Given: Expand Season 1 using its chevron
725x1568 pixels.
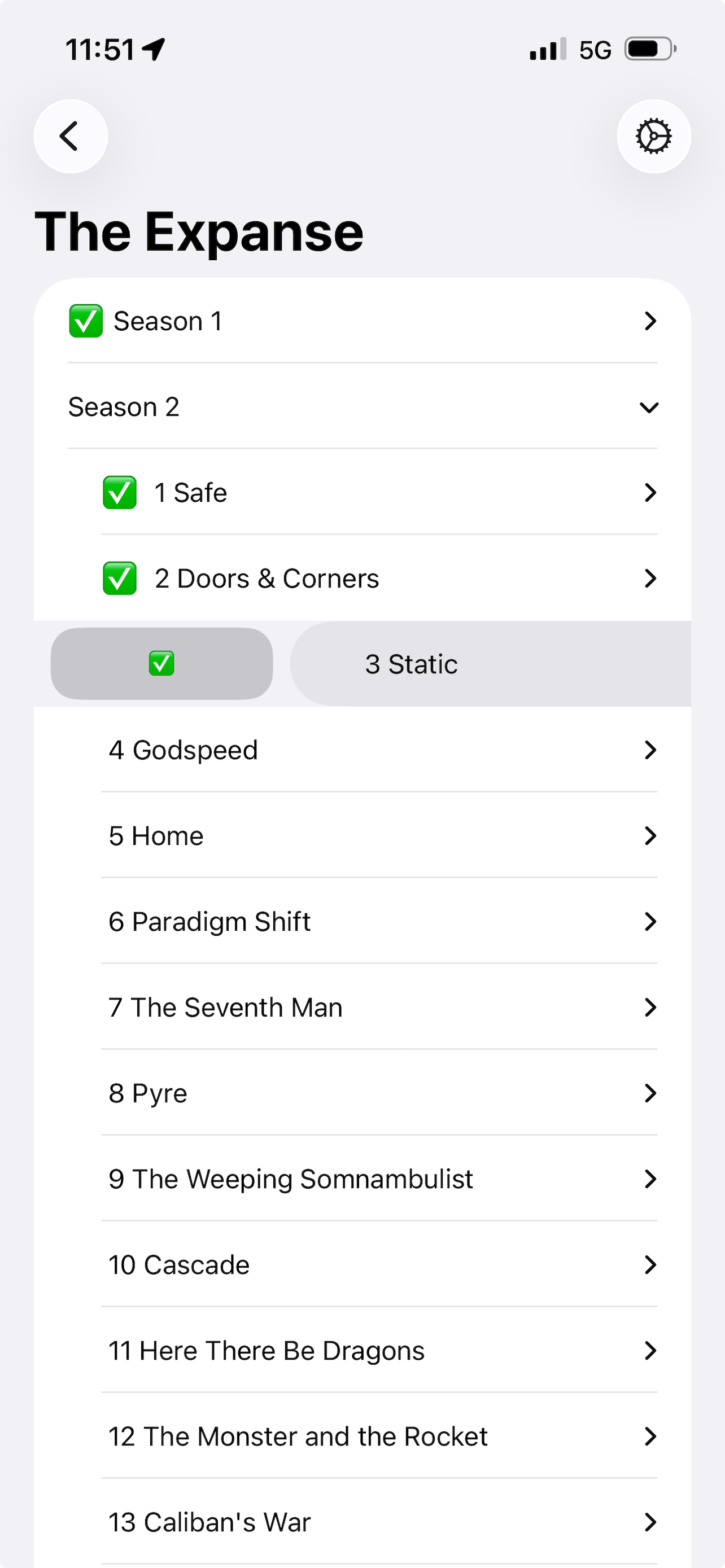Looking at the screenshot, I should click(650, 321).
